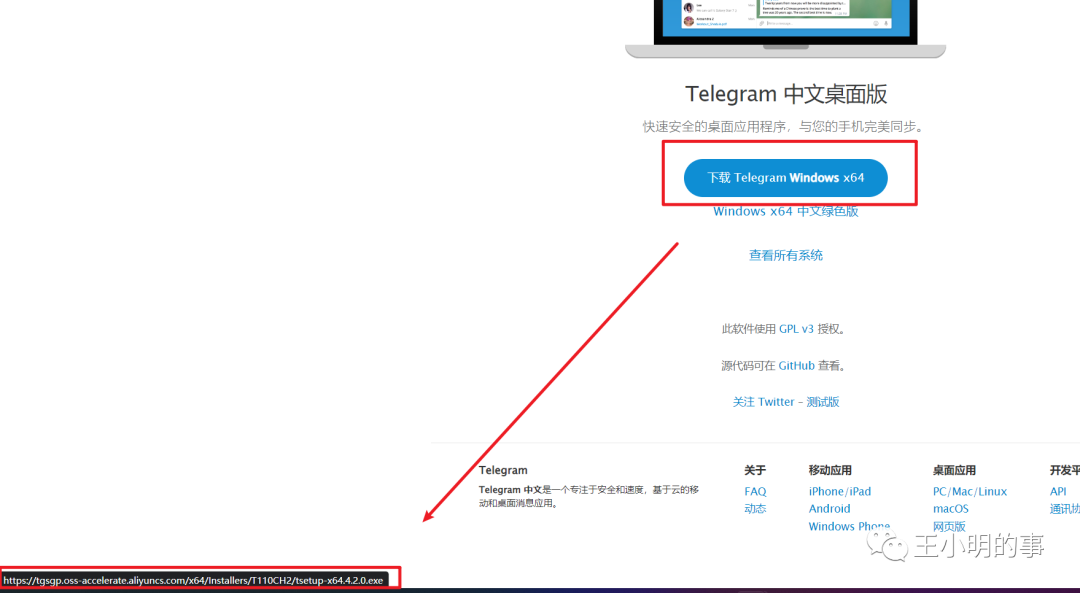
Task: Click the 下载 Telegram Windows x64 button
Action: [x=785, y=178]
